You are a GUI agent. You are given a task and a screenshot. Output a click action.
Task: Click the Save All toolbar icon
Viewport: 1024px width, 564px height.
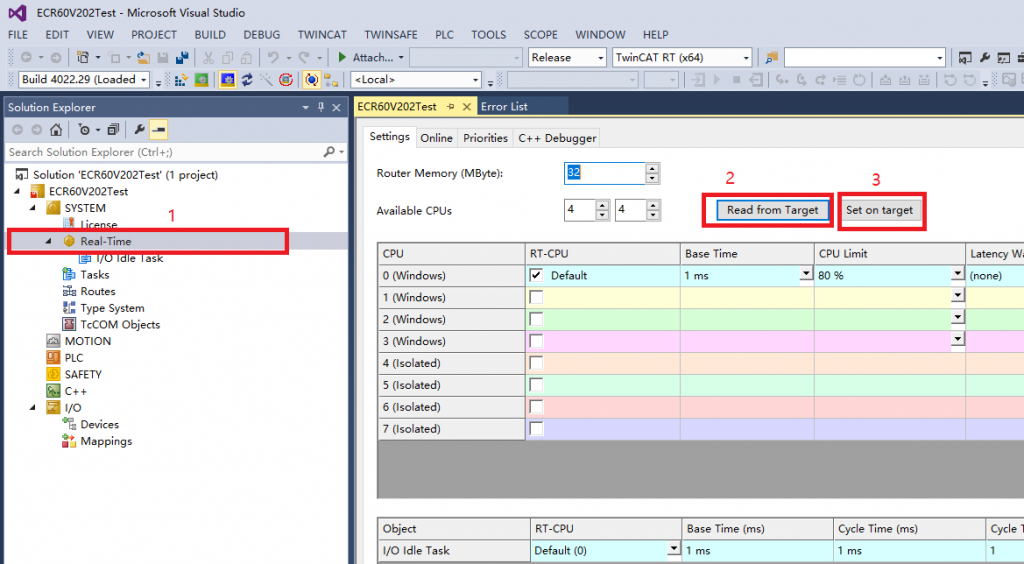point(182,57)
